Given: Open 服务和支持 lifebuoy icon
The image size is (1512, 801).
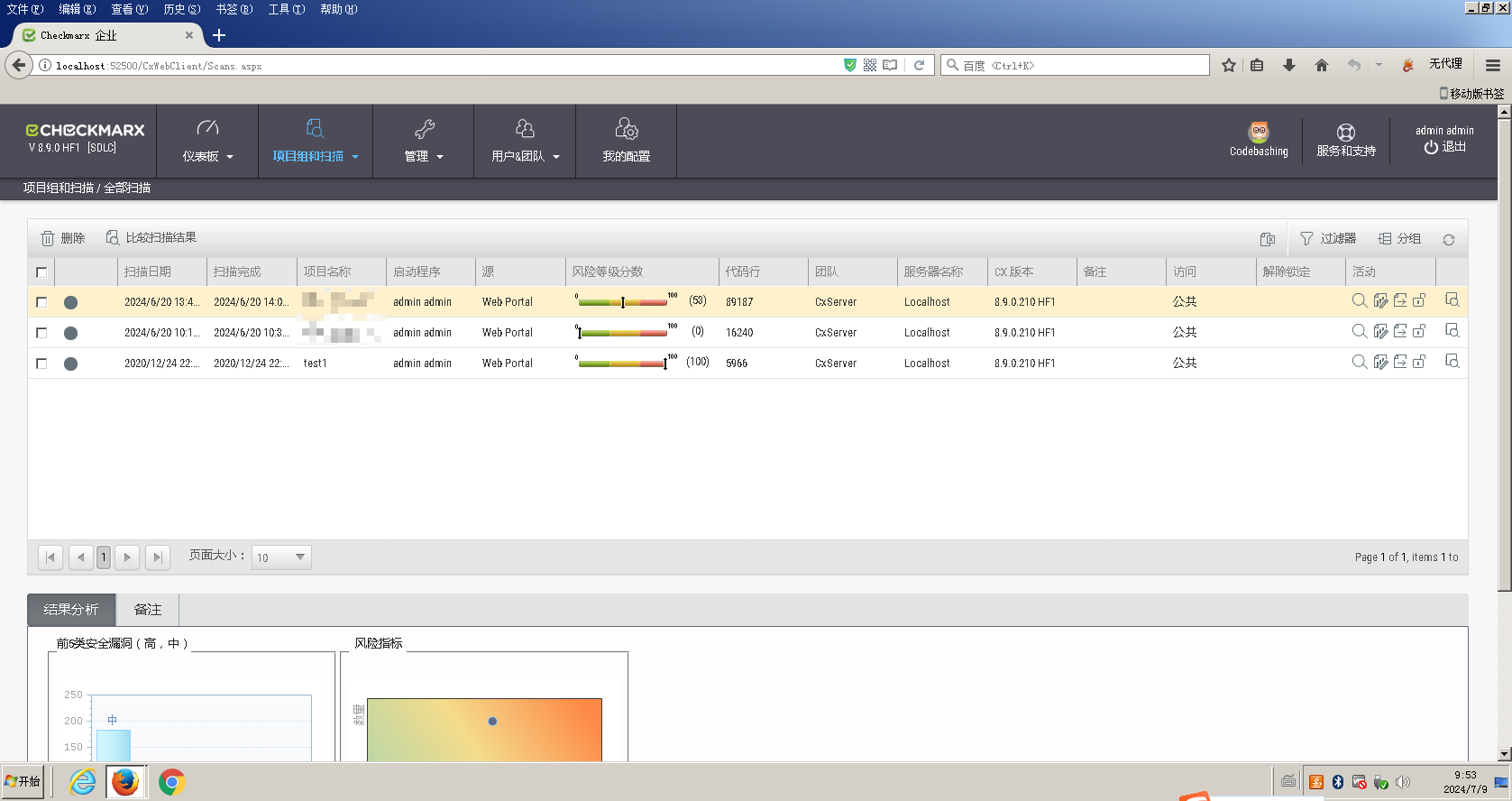Looking at the screenshot, I should (1346, 133).
